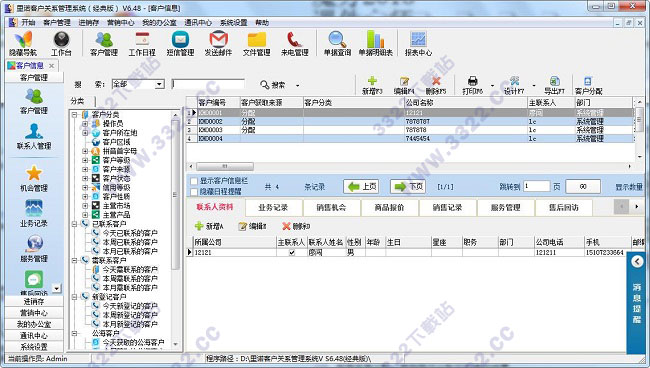The width and height of the screenshot is (650, 368).
Task: Open the dropdown arrow beside 搜索
Action: (298, 85)
